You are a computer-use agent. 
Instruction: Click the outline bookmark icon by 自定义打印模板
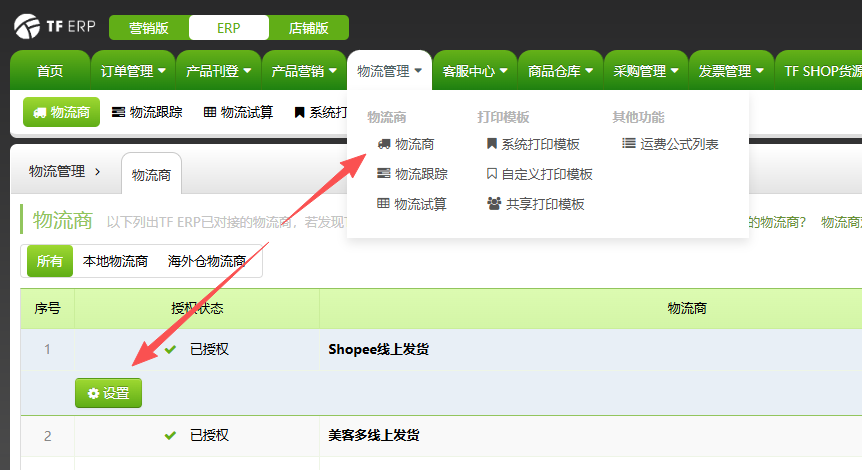[492, 174]
